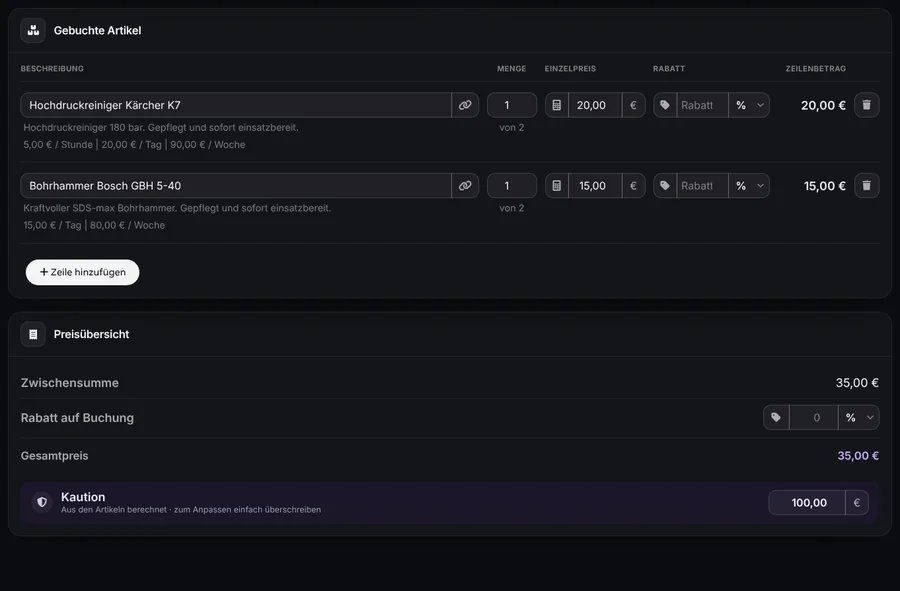Click the Hochdruckreiniger 180 bar description text
Screen dimensions: 900x591
(x=161, y=127)
